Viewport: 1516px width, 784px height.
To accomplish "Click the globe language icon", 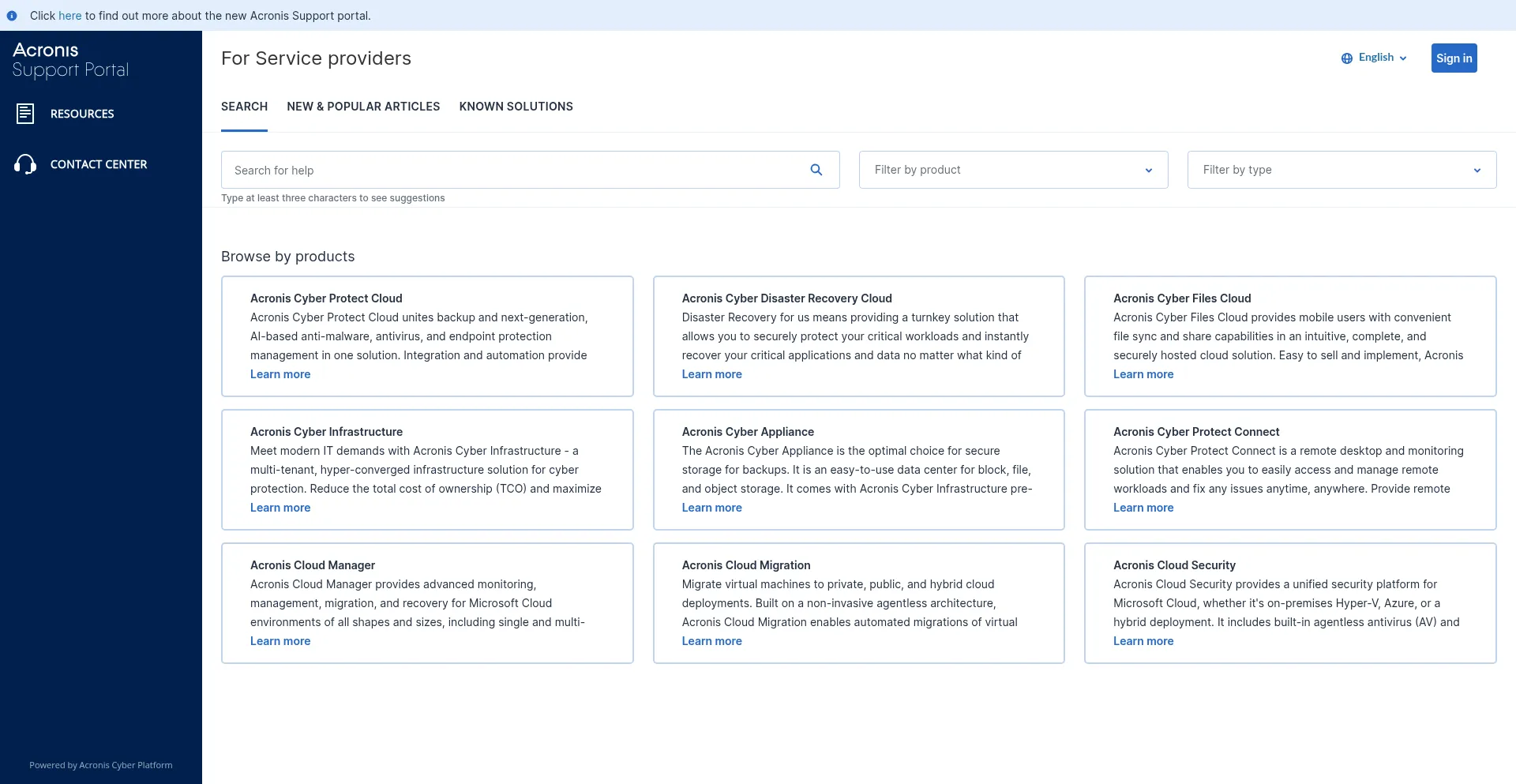I will (x=1347, y=58).
